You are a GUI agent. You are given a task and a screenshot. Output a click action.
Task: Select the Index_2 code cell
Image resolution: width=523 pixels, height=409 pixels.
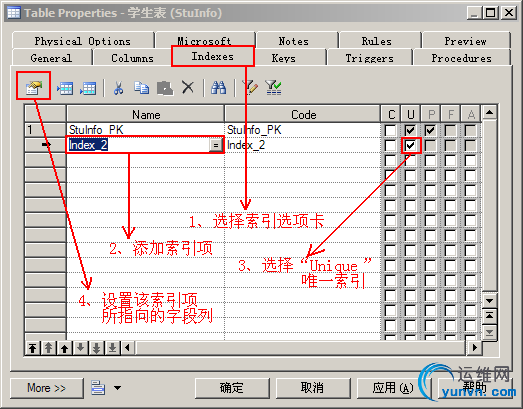pyautogui.click(x=303, y=145)
